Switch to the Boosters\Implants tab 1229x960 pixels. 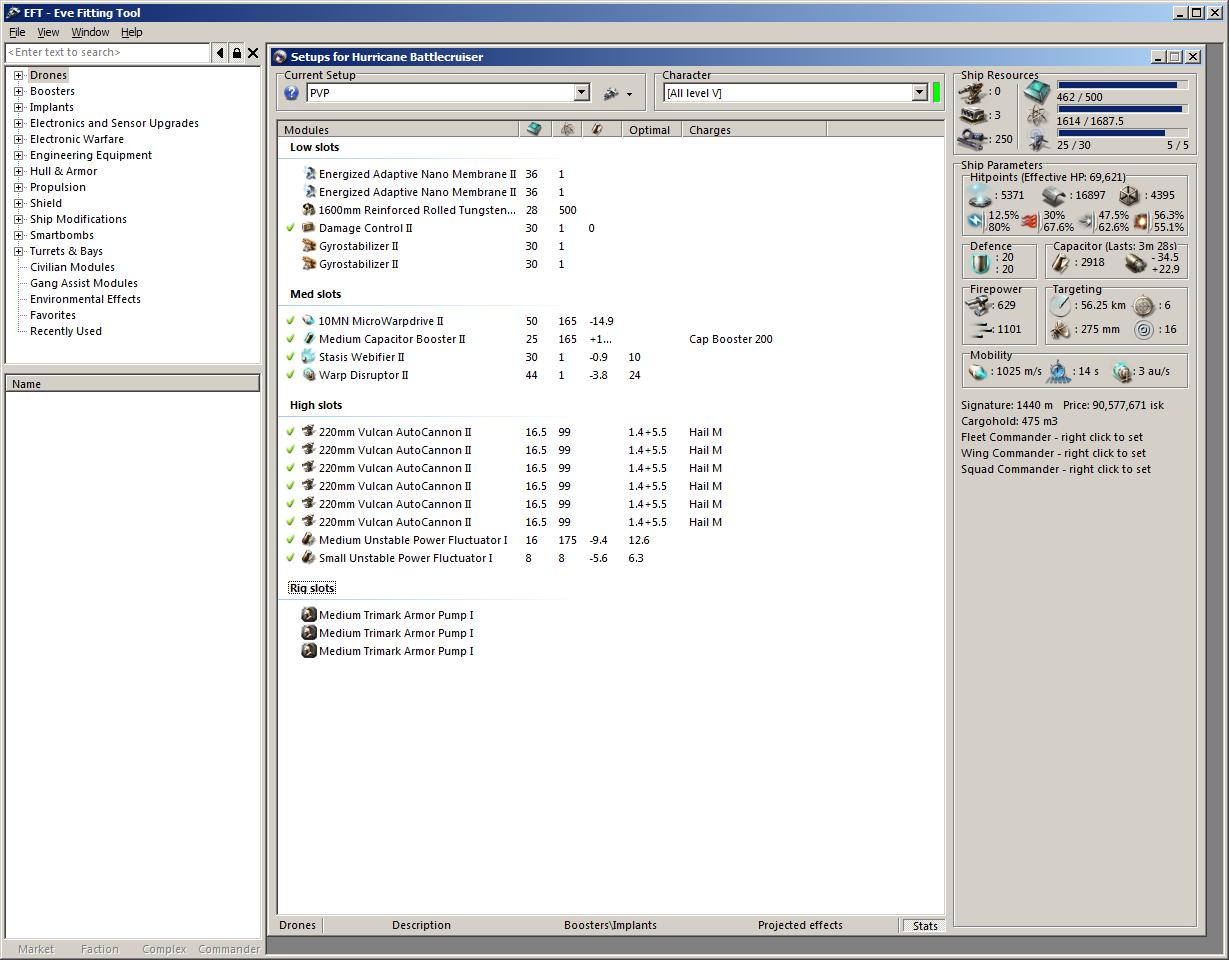[x=610, y=925]
